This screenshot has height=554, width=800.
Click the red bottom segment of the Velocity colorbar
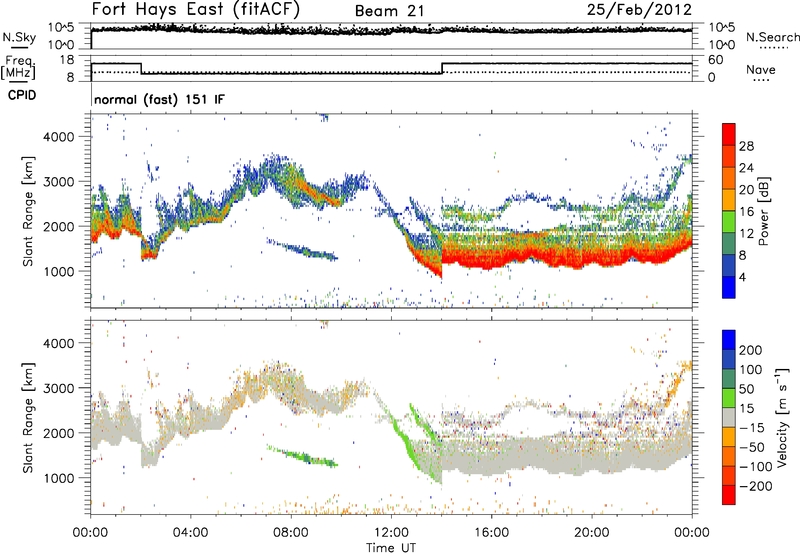pyautogui.click(x=729, y=495)
